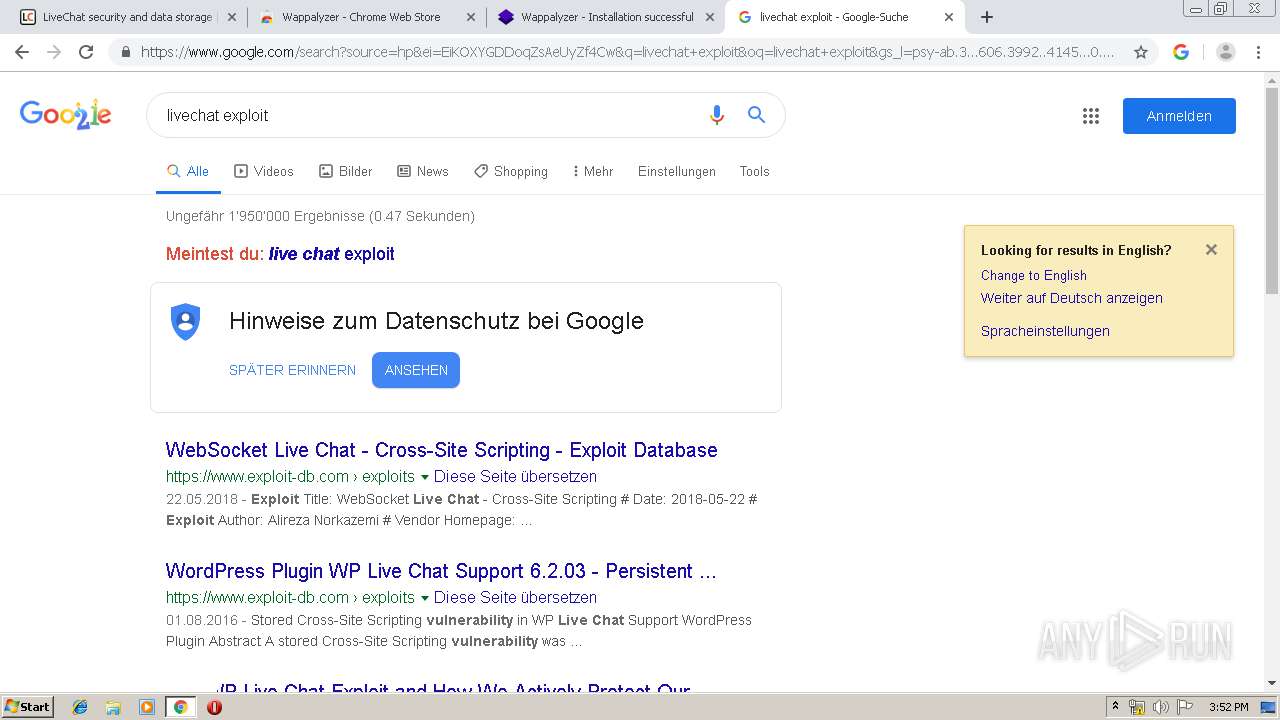Launch Internet Explorer from taskbar
The height and width of the screenshot is (720, 1280).
(x=80, y=707)
